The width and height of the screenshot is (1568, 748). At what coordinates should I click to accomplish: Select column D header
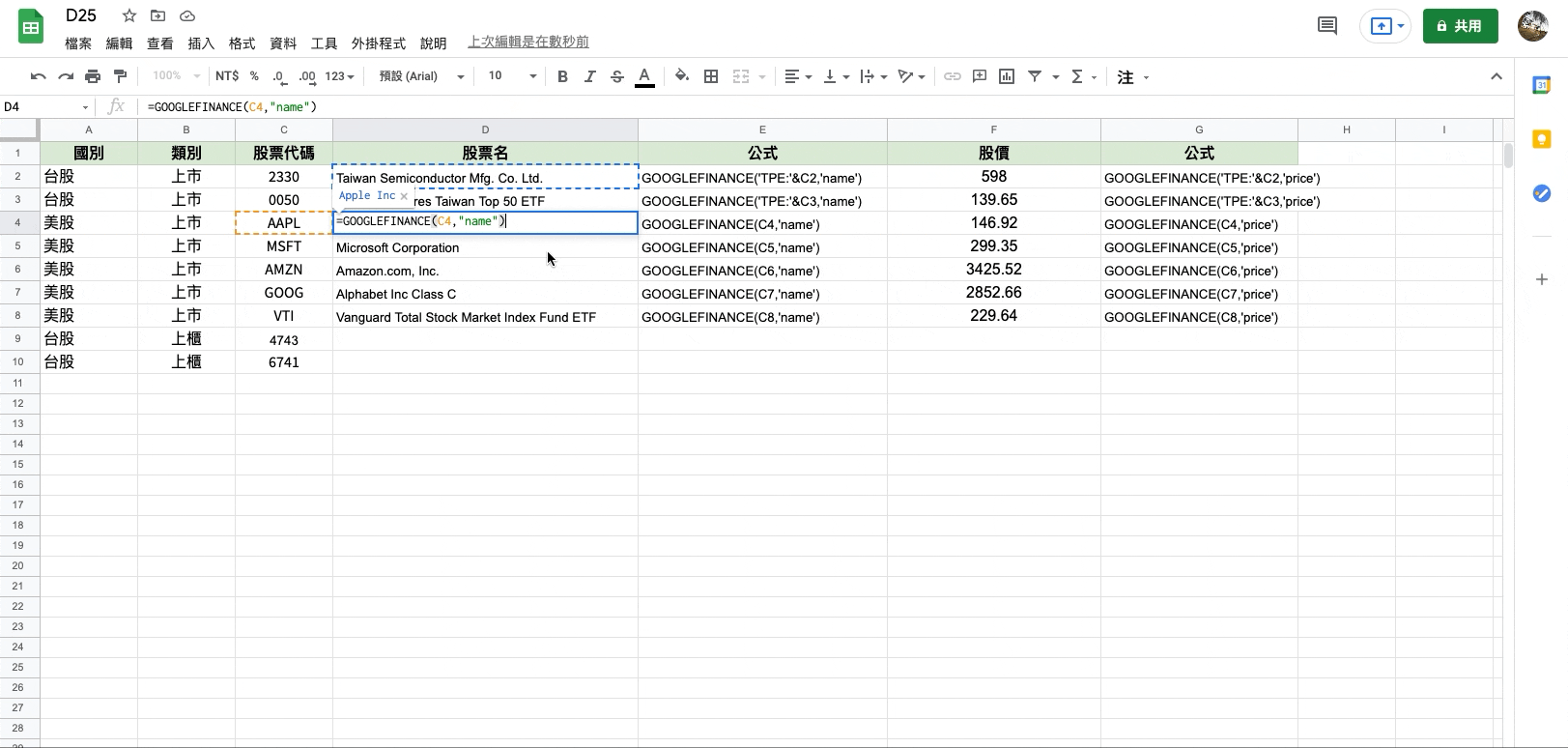(x=485, y=129)
